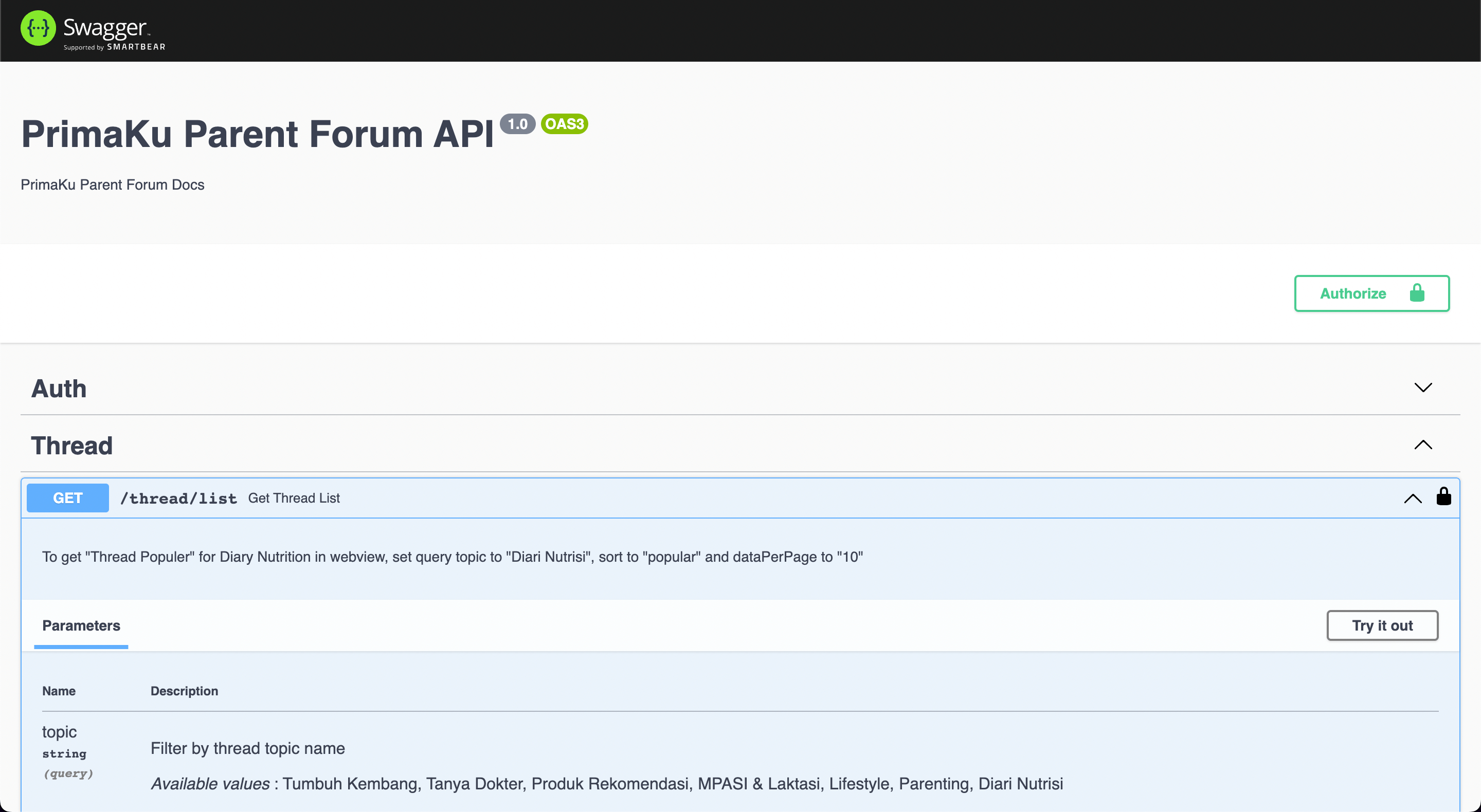Click the Swagger logo icon
This screenshot has width=1481, height=812.
[x=38, y=28]
